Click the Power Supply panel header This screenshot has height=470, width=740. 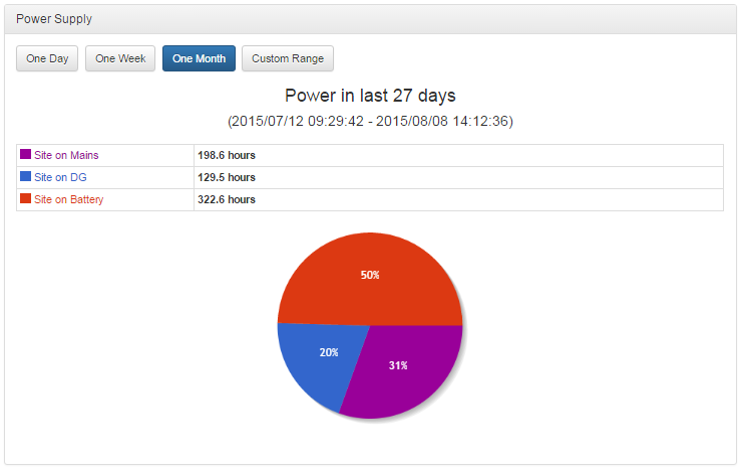[370, 19]
